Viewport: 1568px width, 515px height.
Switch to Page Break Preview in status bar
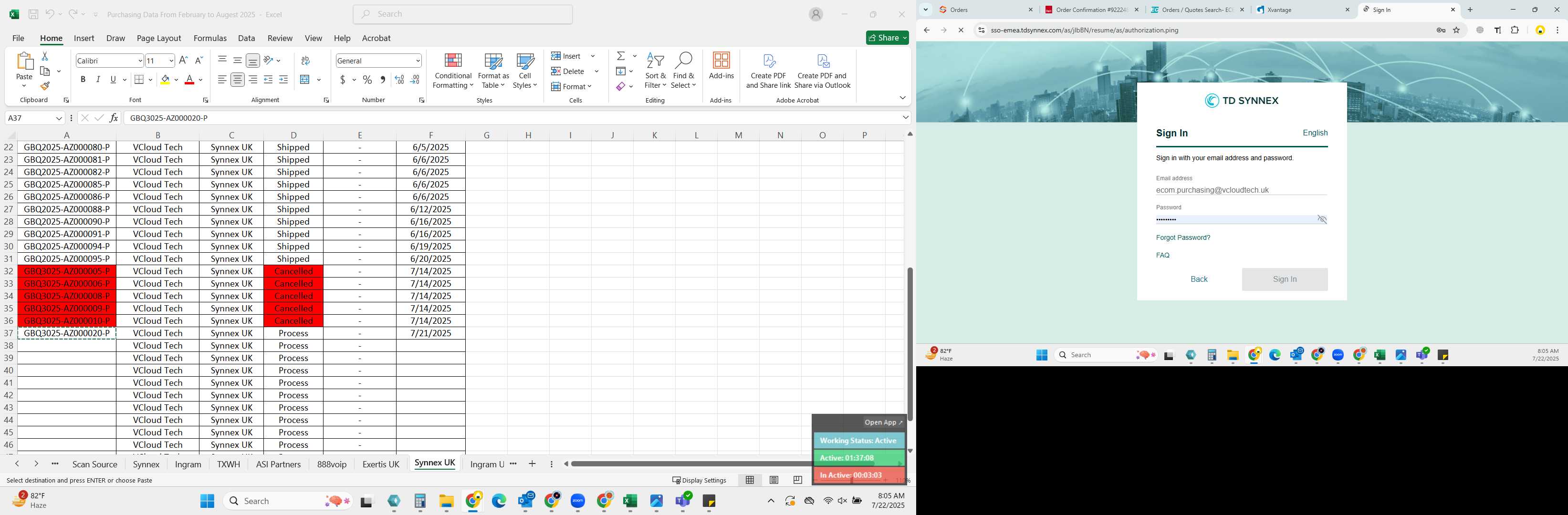point(797,480)
